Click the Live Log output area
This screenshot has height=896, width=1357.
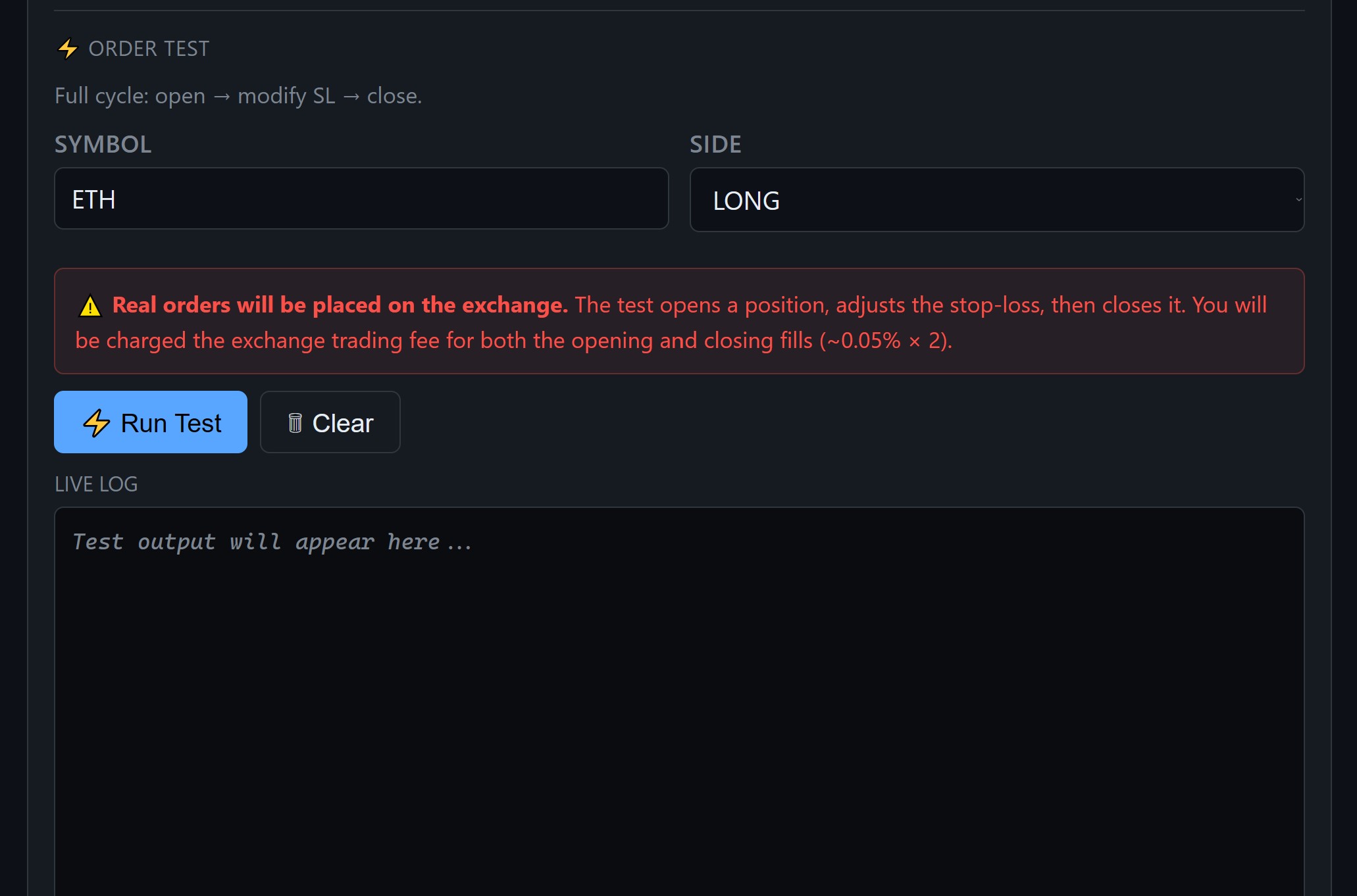(678, 697)
